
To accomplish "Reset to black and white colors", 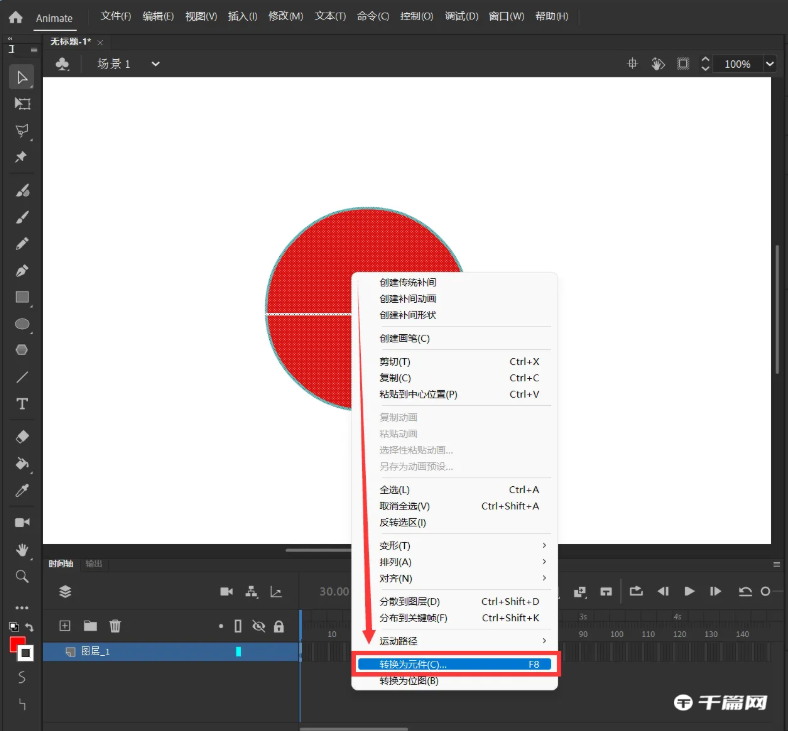I will (x=14, y=626).
